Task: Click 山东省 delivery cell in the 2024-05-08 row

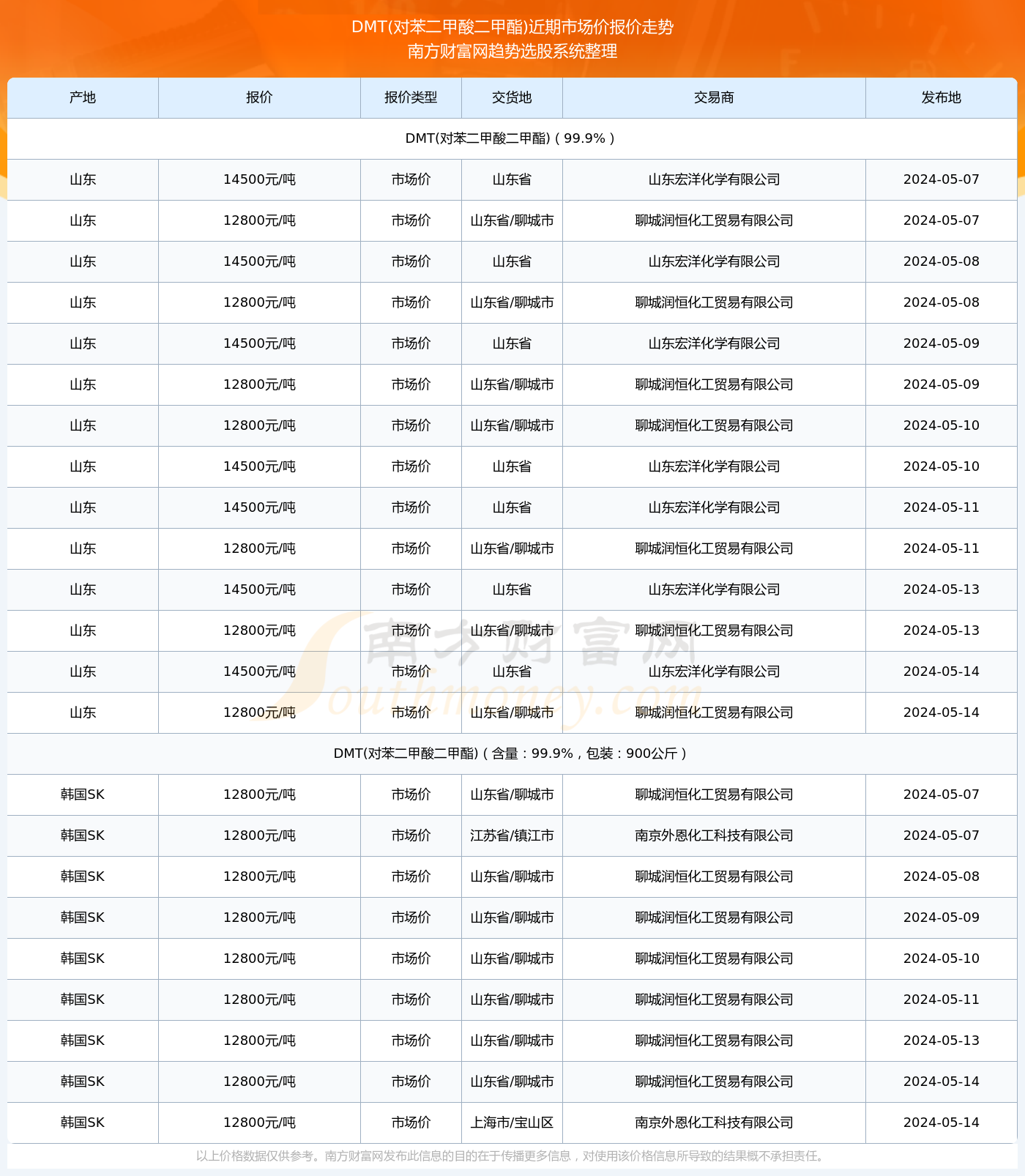Action: click(x=512, y=261)
